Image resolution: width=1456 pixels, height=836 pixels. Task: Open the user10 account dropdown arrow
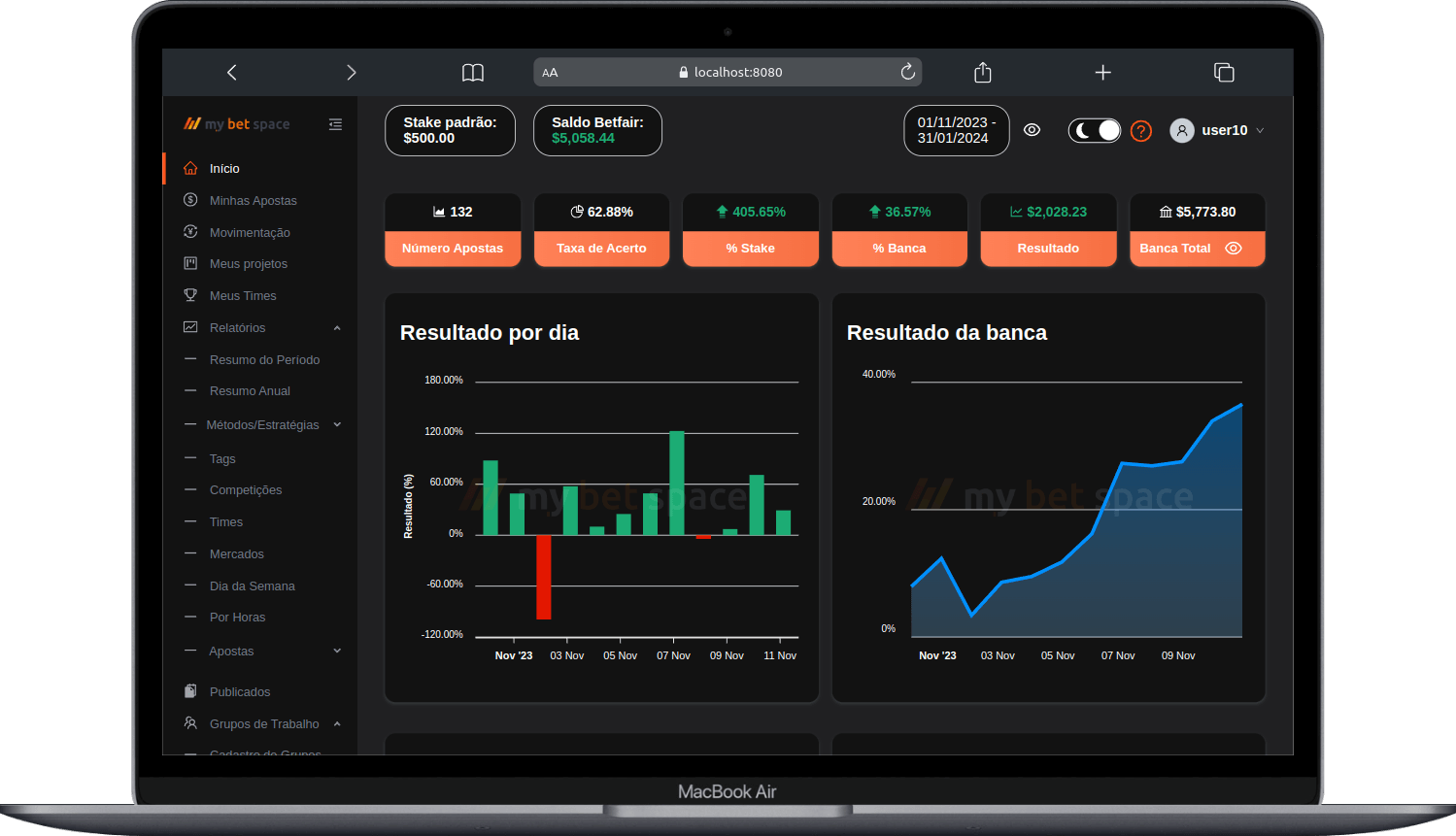pos(1260,130)
